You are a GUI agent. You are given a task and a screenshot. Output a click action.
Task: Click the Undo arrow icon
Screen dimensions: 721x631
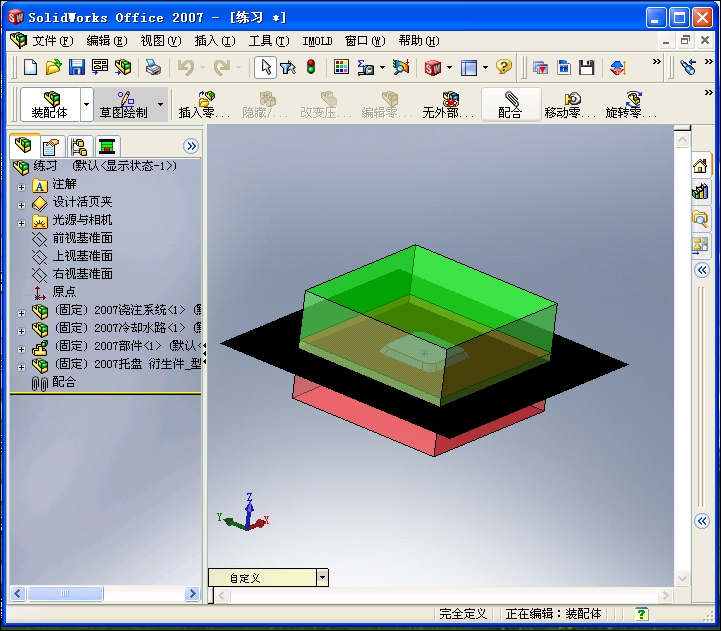186,68
